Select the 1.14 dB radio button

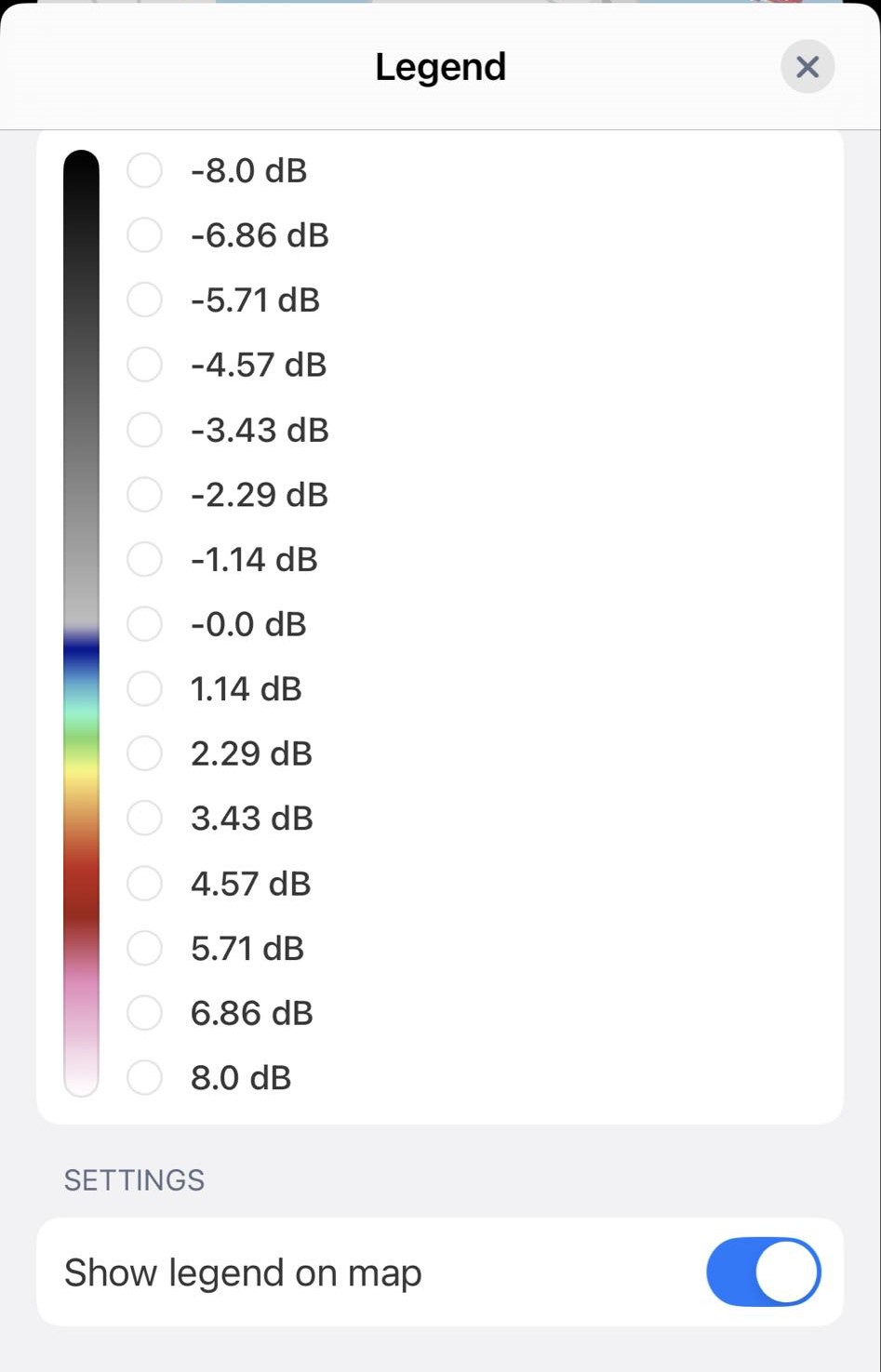[144, 688]
